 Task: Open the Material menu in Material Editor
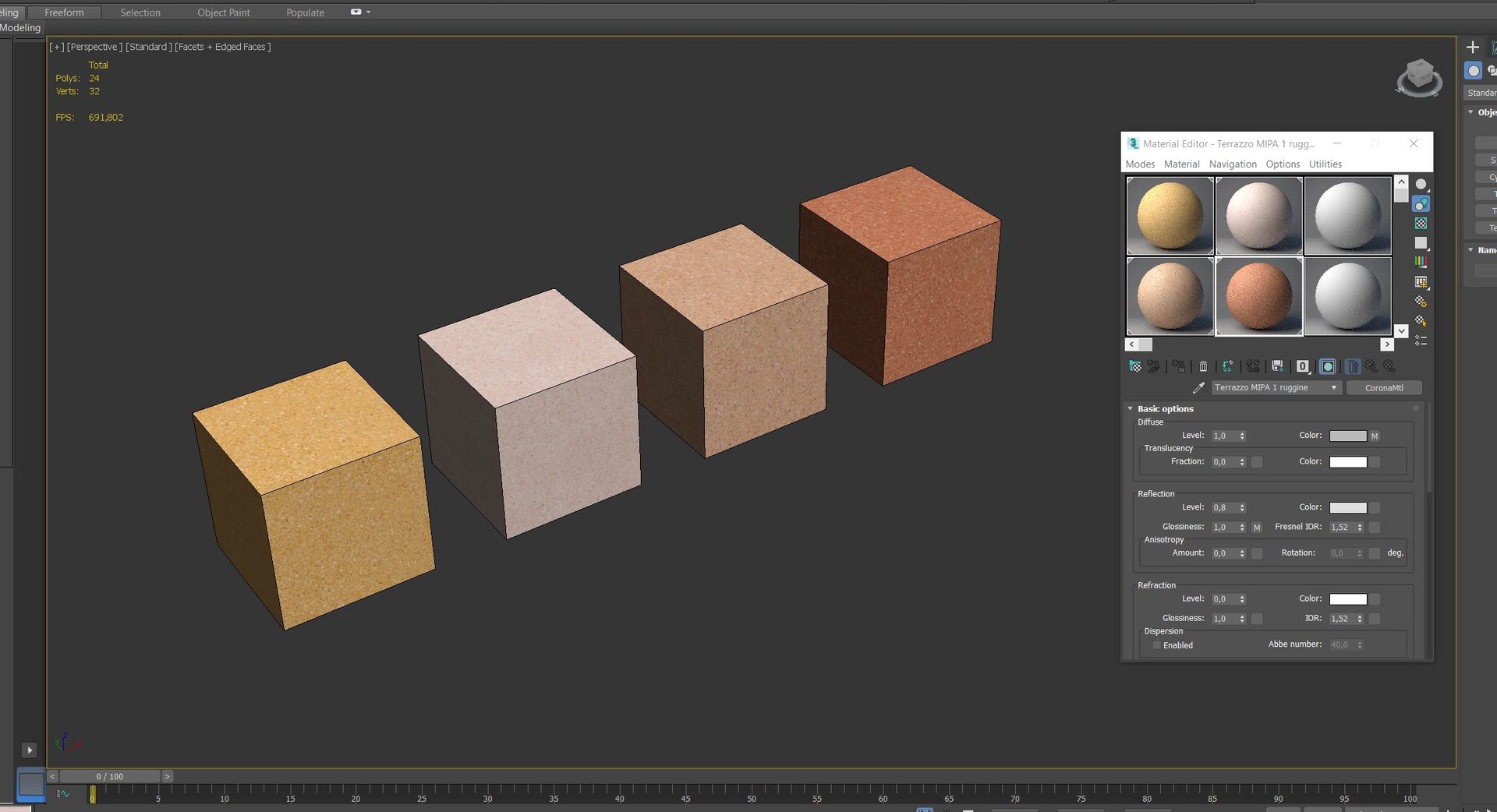pos(1182,164)
